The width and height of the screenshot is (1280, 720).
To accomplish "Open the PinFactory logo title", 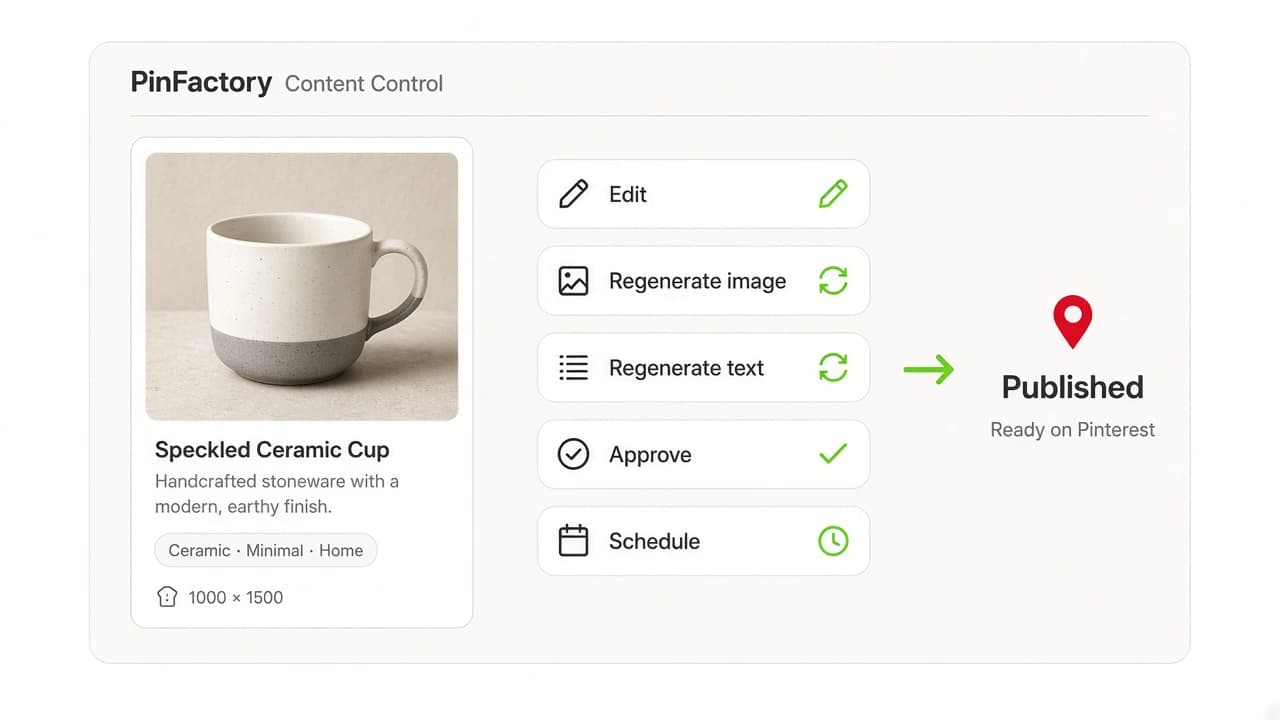I will [x=201, y=82].
